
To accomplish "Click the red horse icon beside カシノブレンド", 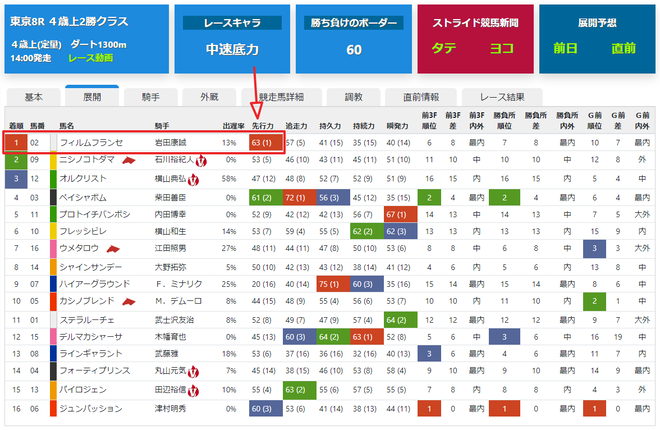I will tap(128, 301).
